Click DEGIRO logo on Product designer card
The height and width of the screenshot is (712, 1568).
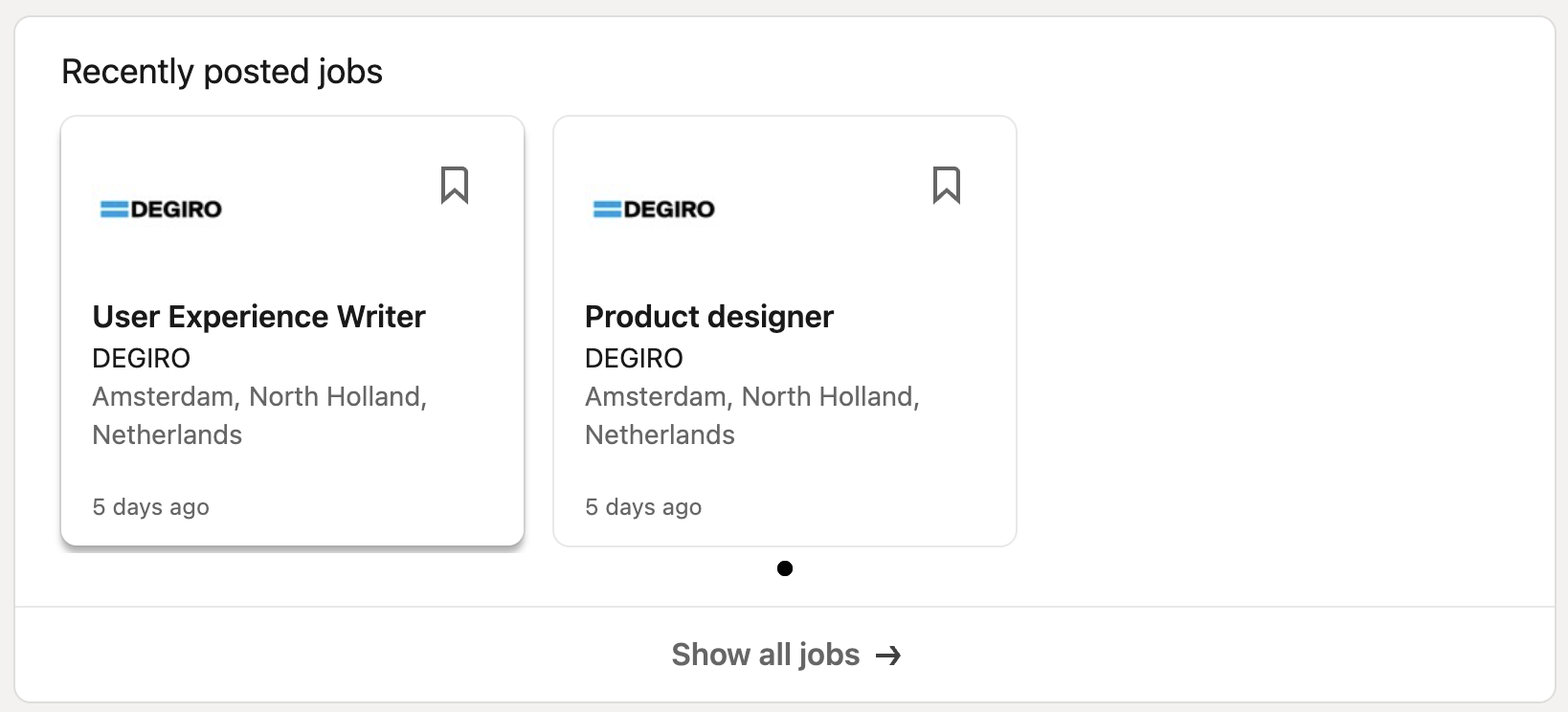point(654,209)
